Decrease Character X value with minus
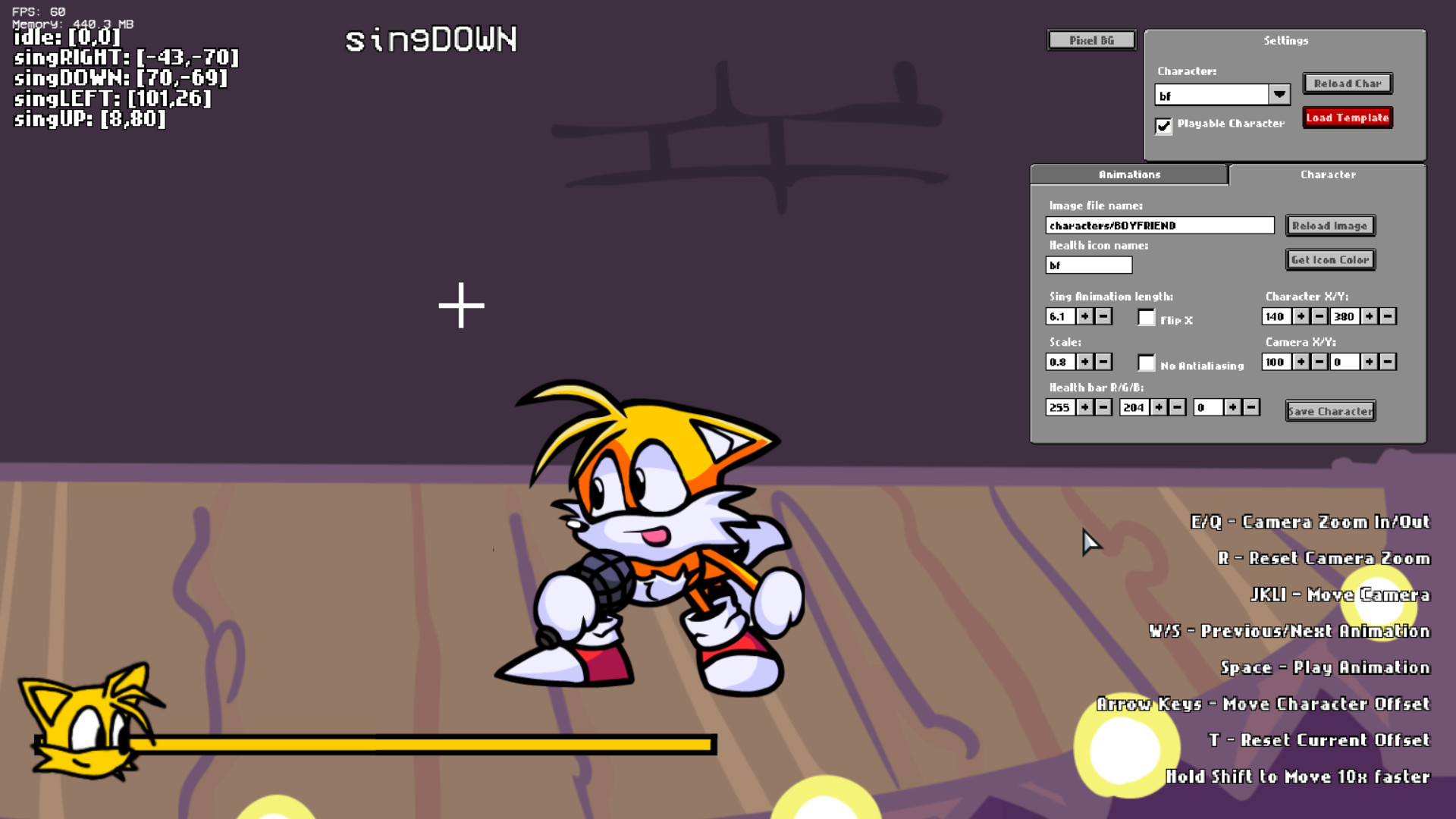Viewport: 1456px width, 819px height. click(x=1319, y=316)
